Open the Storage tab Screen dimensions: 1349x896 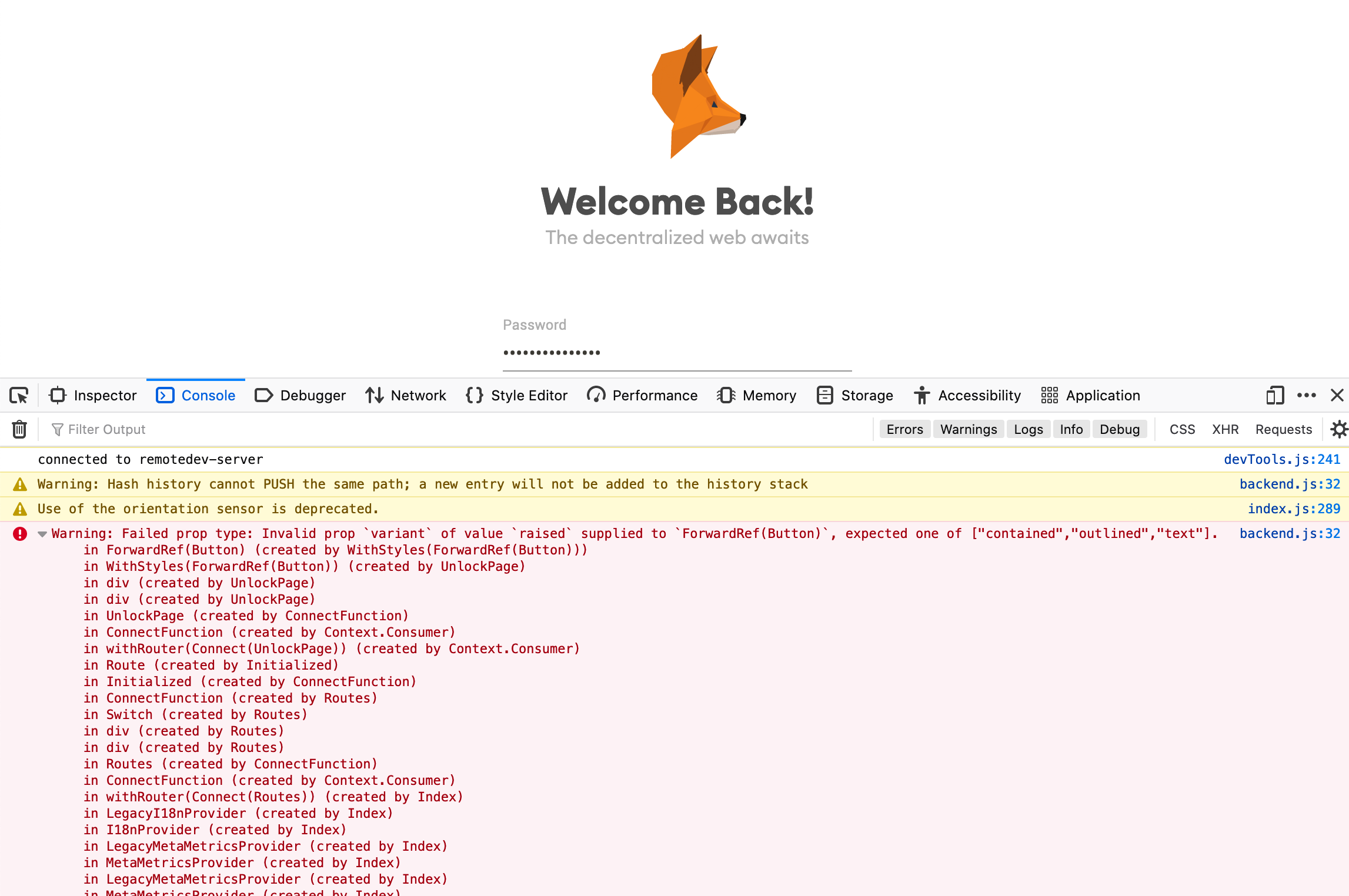pyautogui.click(x=856, y=396)
